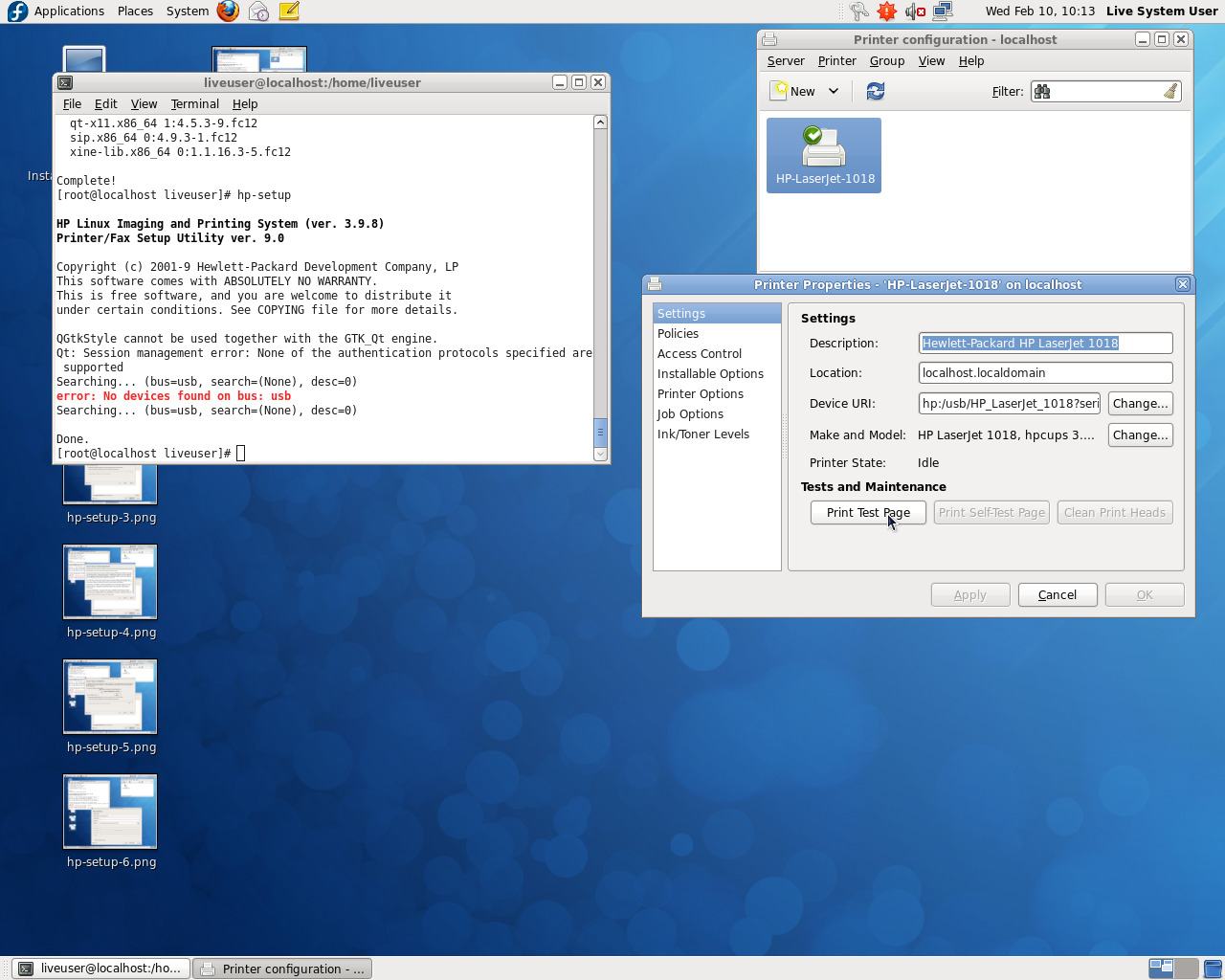Expand the New button dropdown arrow

click(x=834, y=91)
